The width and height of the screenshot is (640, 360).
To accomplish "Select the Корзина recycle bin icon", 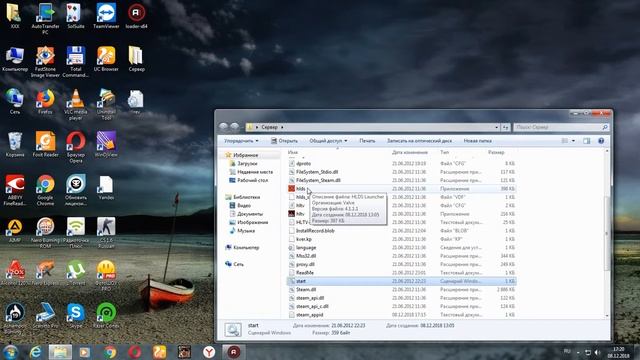I will [x=15, y=144].
